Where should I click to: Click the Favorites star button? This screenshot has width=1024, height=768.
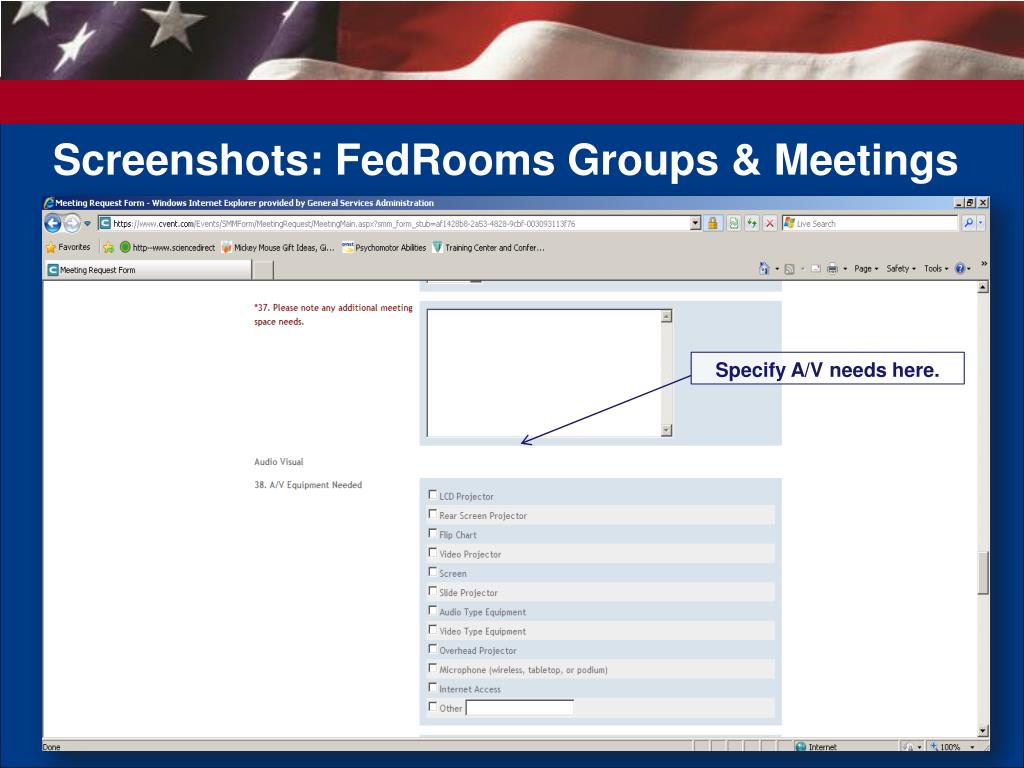click(68, 248)
